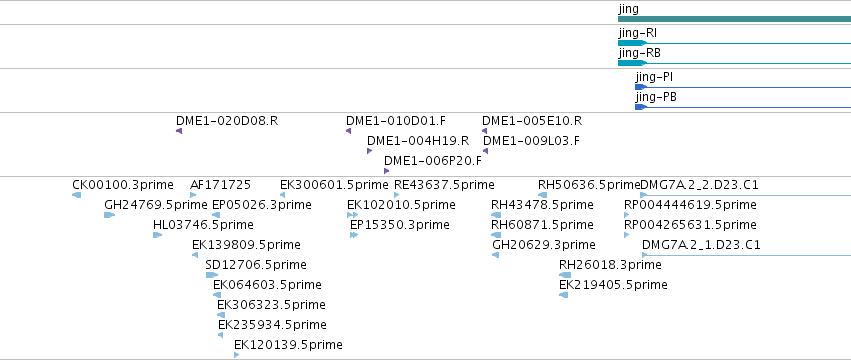Click the EK120139.5prime arrow glyph
Image resolution: width=851 pixels, height=360 pixels.
(237, 355)
